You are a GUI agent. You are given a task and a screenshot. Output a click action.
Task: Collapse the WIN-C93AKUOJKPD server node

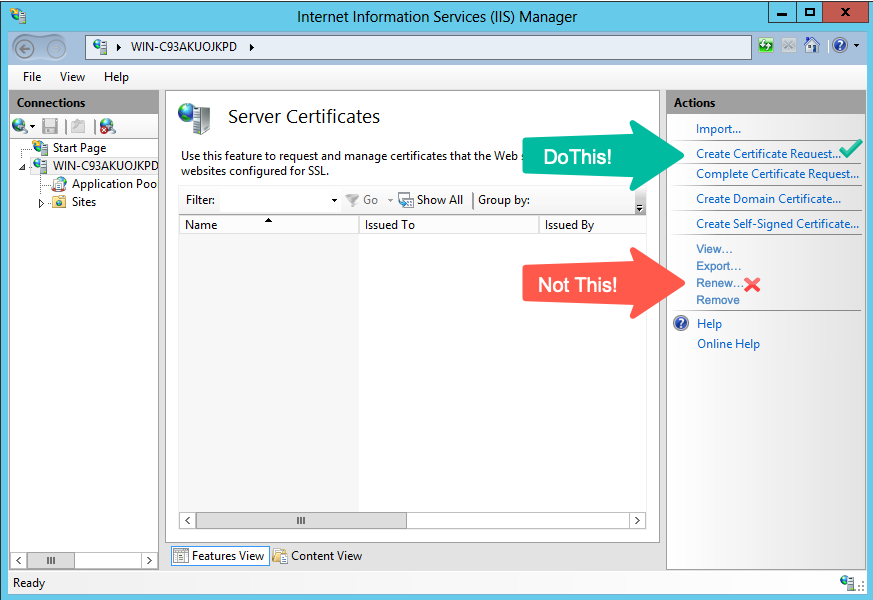tap(23, 165)
